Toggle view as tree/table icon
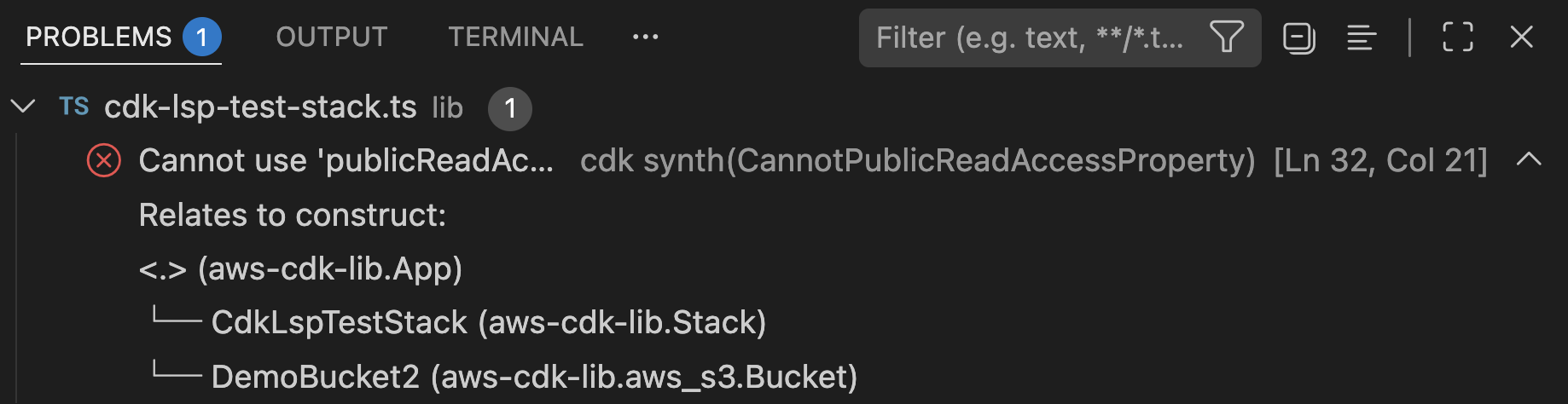Image resolution: width=1568 pixels, height=404 pixels. click(1362, 38)
